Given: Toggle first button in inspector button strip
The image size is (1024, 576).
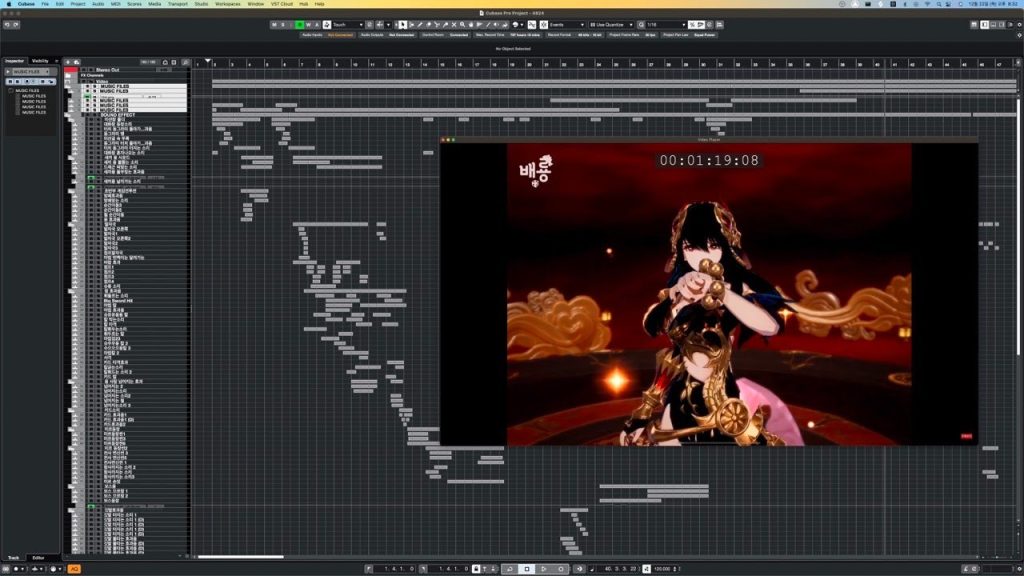Looking at the screenshot, I should pos(10,82).
